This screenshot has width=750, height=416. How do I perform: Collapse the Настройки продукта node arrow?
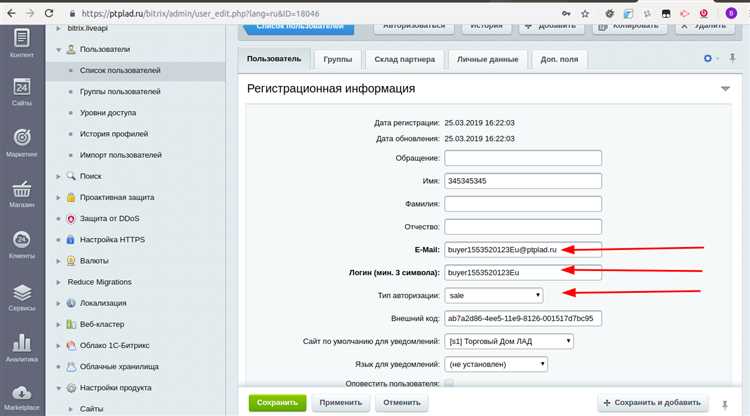(x=58, y=388)
